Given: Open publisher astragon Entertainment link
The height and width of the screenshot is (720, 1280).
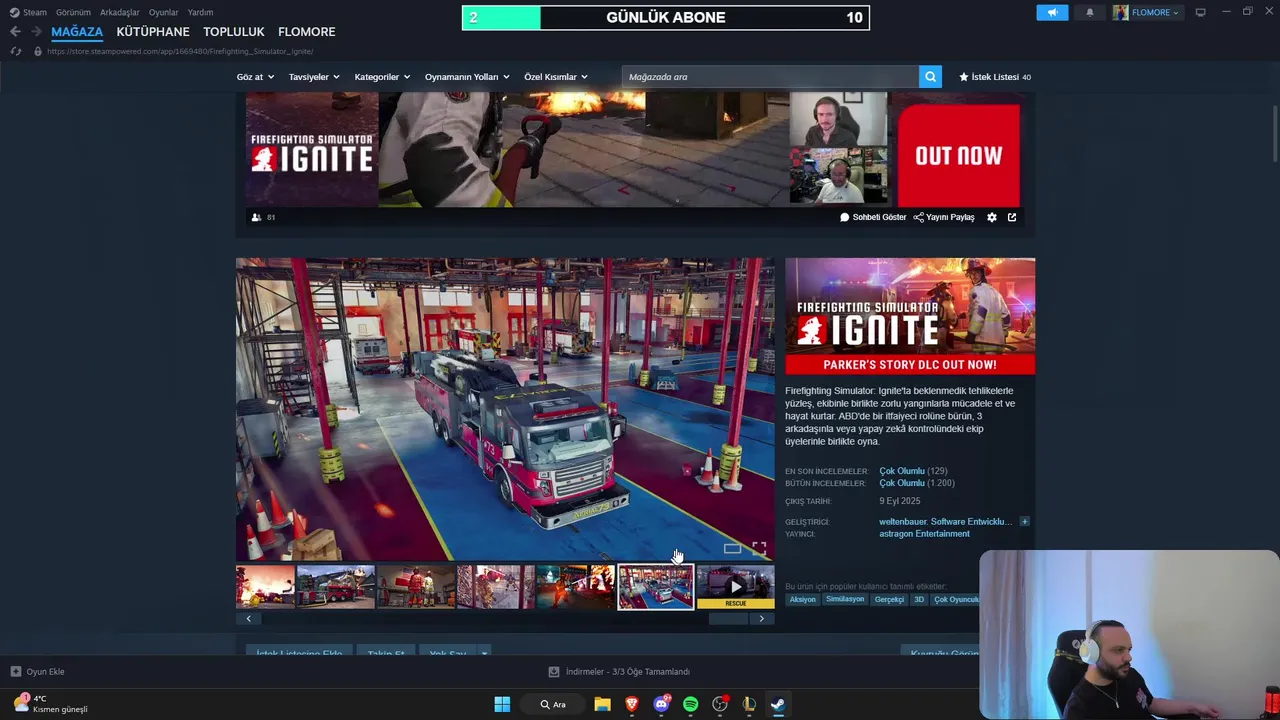Looking at the screenshot, I should coord(924,534).
